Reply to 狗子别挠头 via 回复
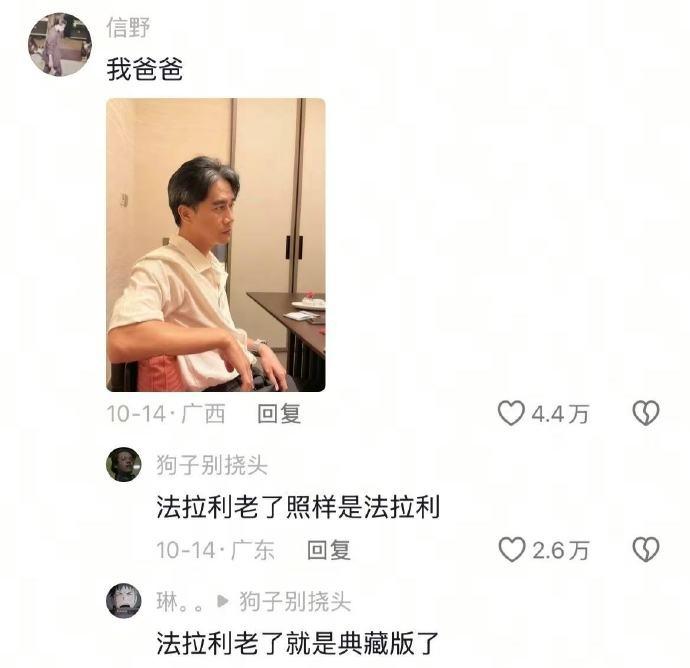The image size is (690, 668). (x=329, y=550)
